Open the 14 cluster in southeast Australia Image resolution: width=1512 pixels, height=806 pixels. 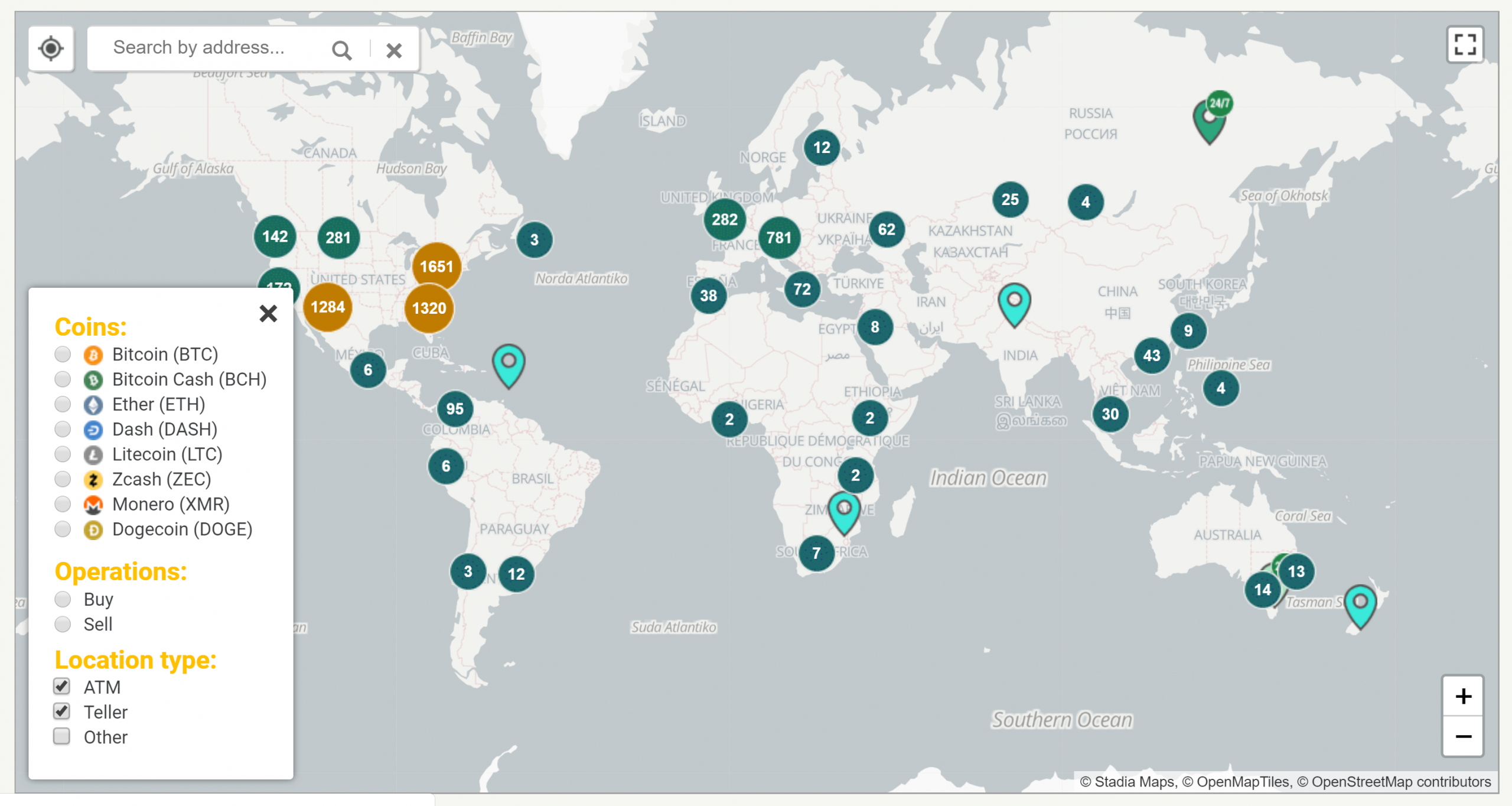(1263, 590)
